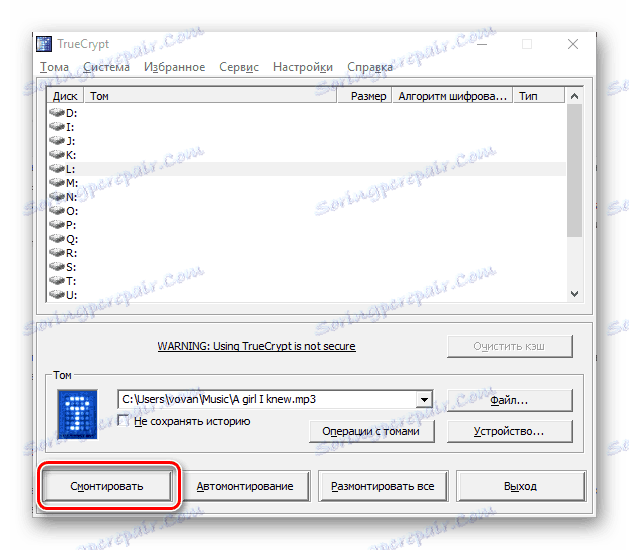This screenshot has width=629, height=550.
Task: Sort by the Размер column header
Action: point(365,96)
